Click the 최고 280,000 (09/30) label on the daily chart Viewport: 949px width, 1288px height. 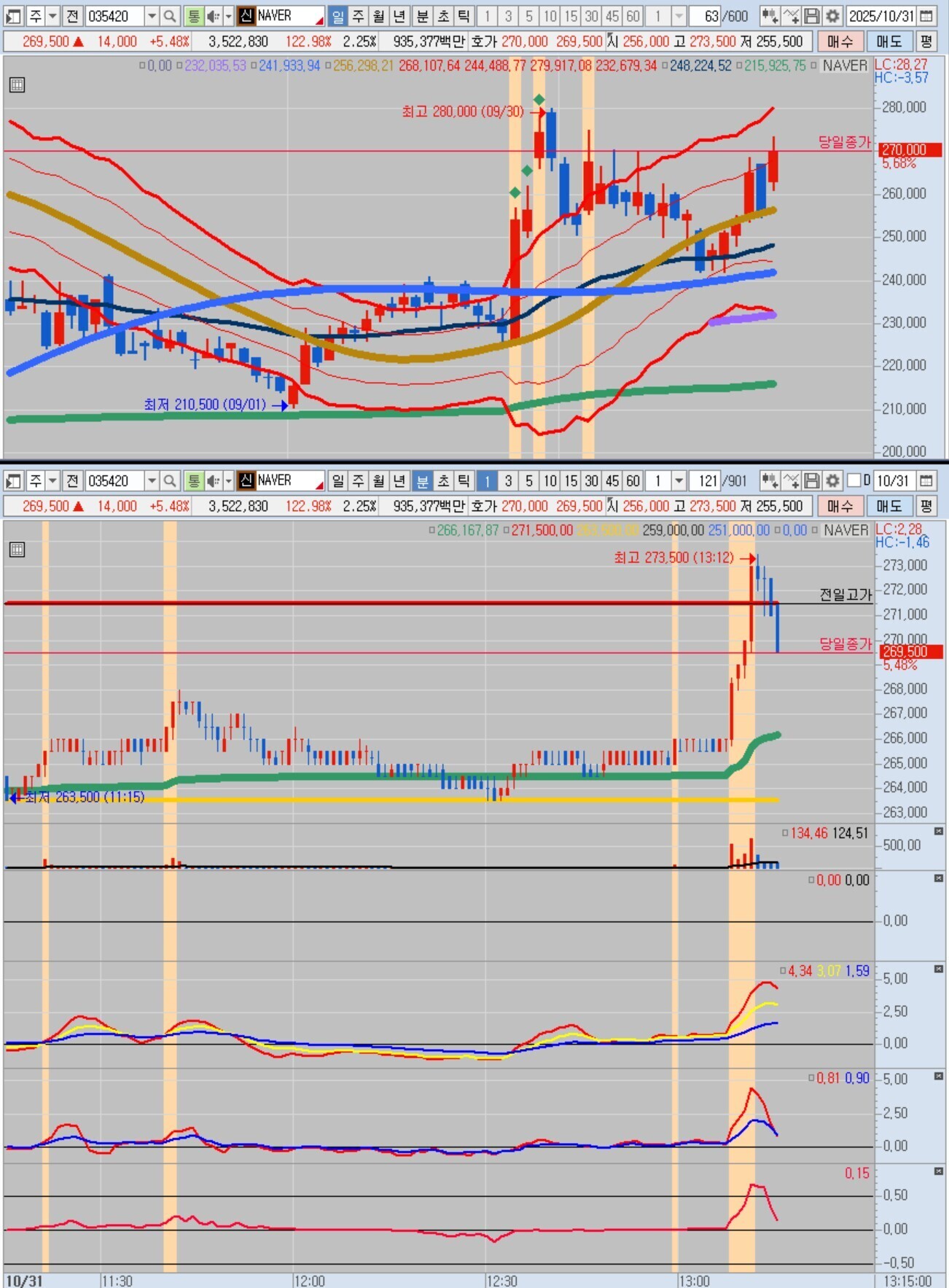coord(463,112)
